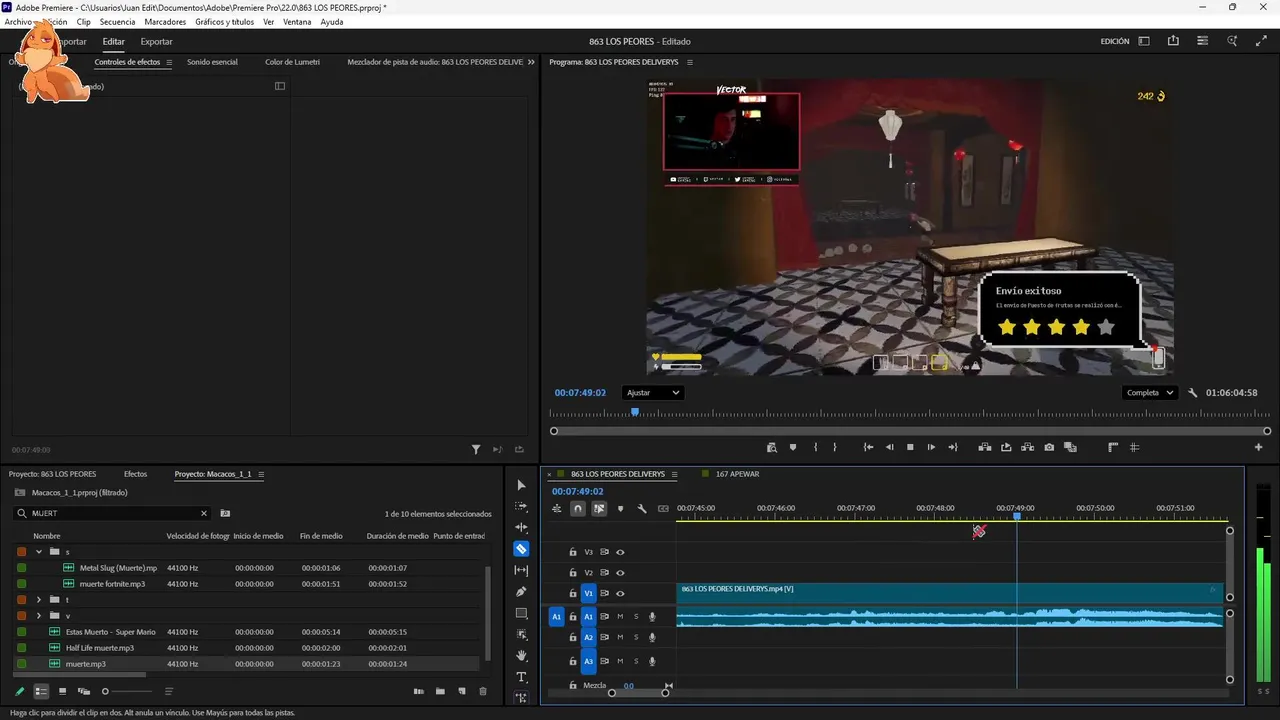Toggle the timeline Snap magnet button
The height and width of the screenshot is (720, 1280).
point(578,509)
